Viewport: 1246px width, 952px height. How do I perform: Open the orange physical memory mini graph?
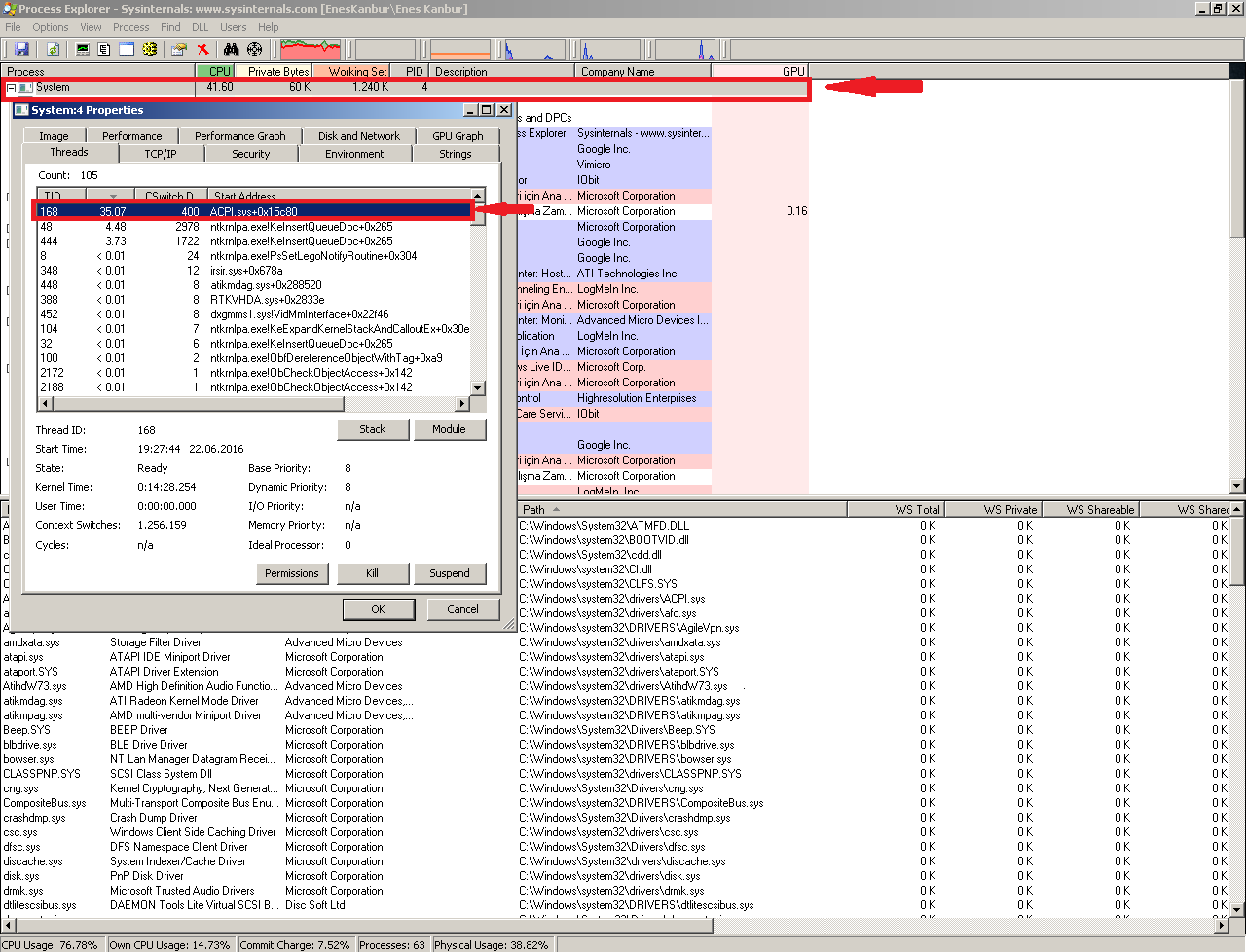click(460, 49)
